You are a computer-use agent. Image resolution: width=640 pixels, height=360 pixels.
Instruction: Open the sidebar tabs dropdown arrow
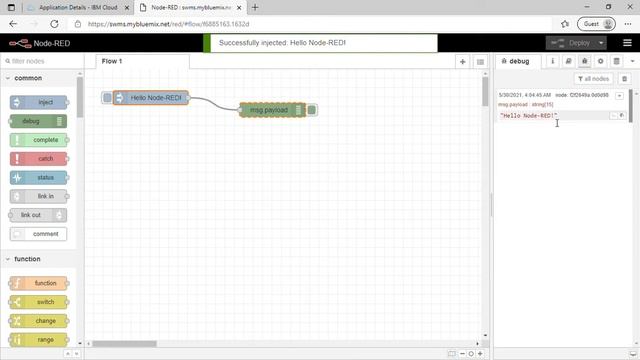click(x=632, y=61)
